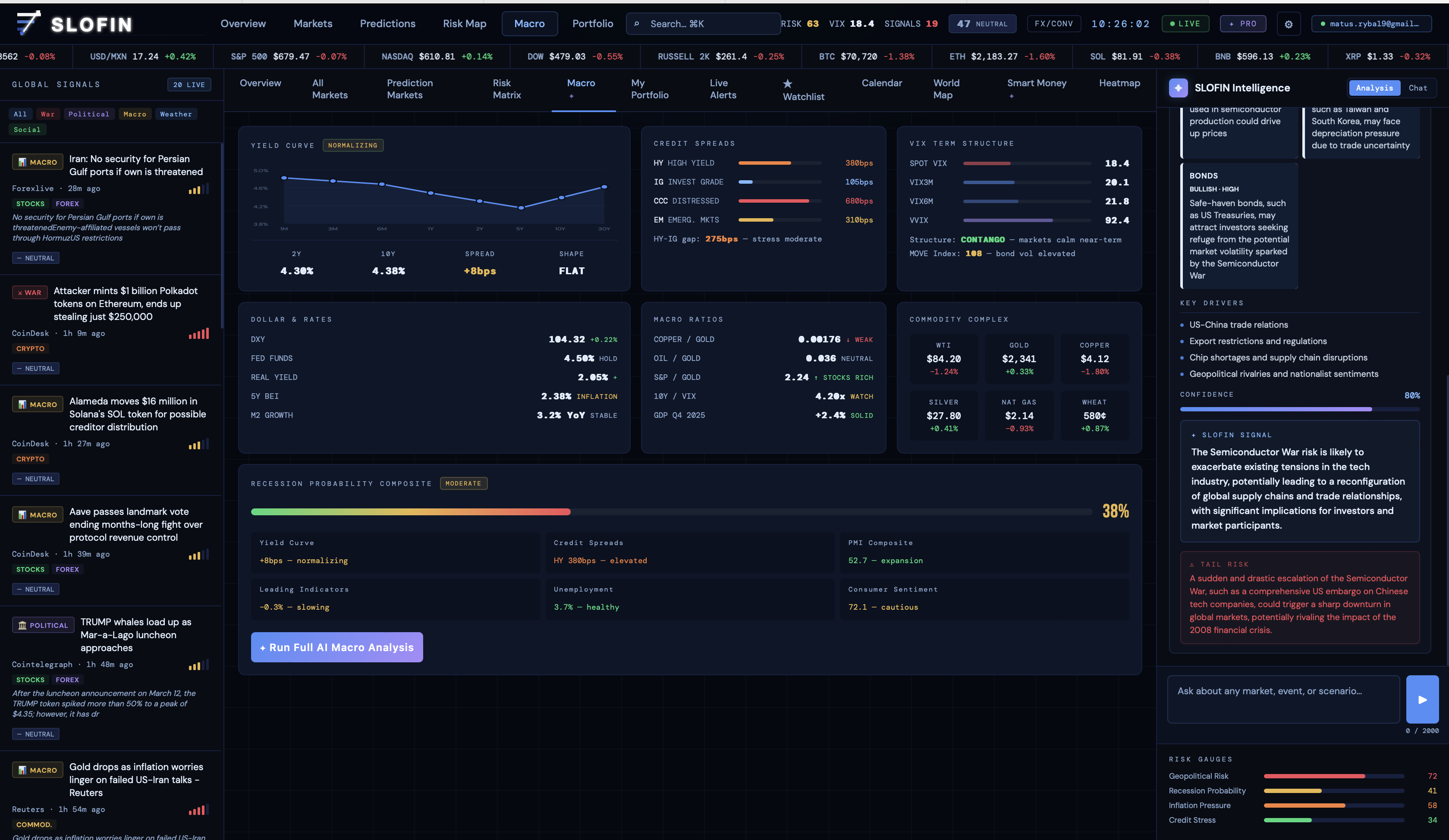This screenshot has width=1449, height=840.
Task: Filter global signals by Weather
Action: (176, 114)
